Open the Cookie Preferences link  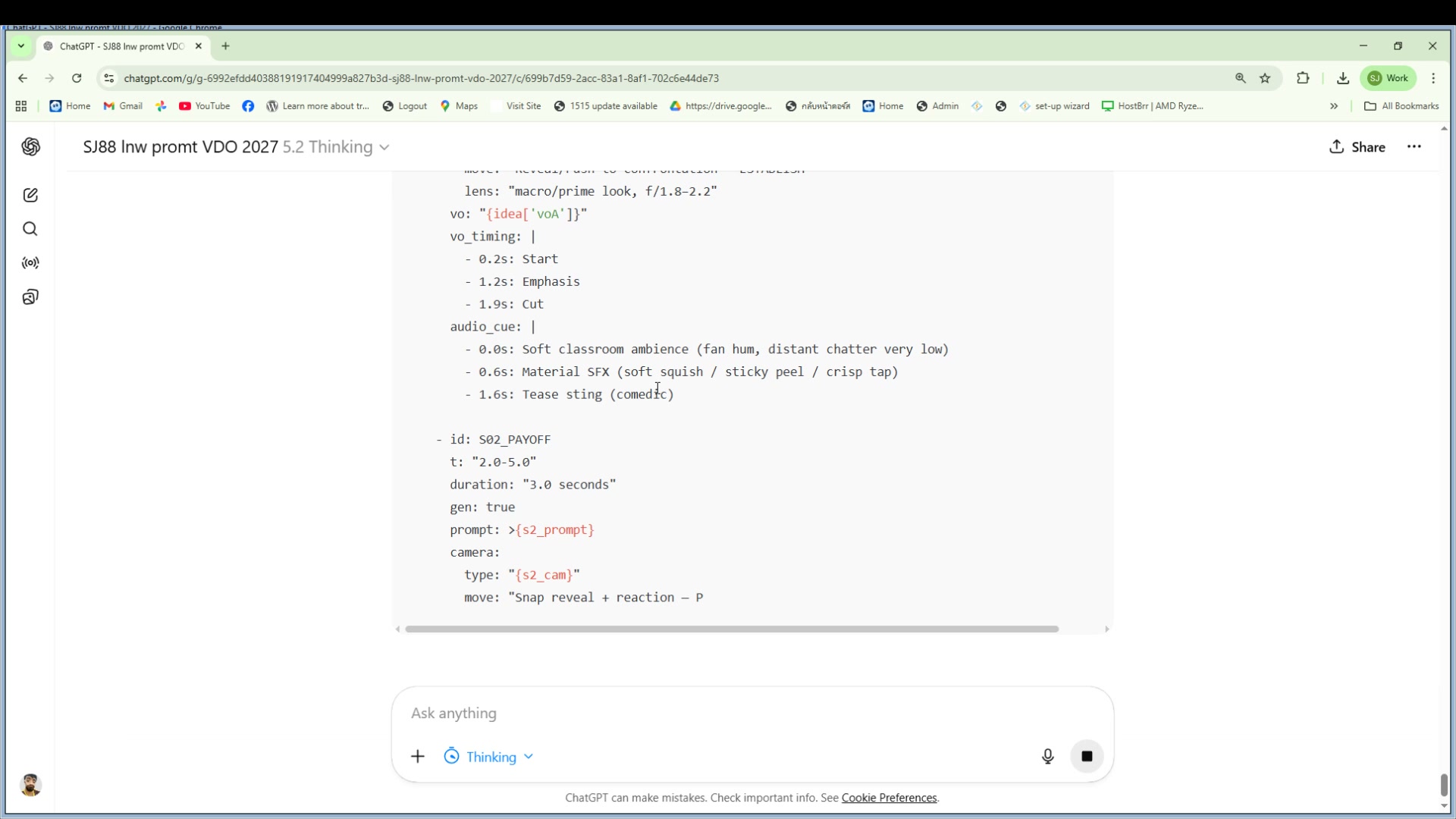coord(889,798)
